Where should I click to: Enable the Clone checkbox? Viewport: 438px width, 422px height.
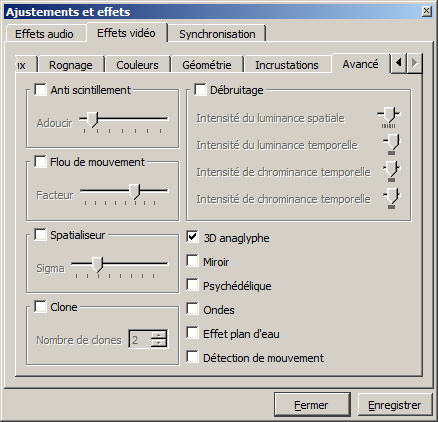click(x=40, y=307)
